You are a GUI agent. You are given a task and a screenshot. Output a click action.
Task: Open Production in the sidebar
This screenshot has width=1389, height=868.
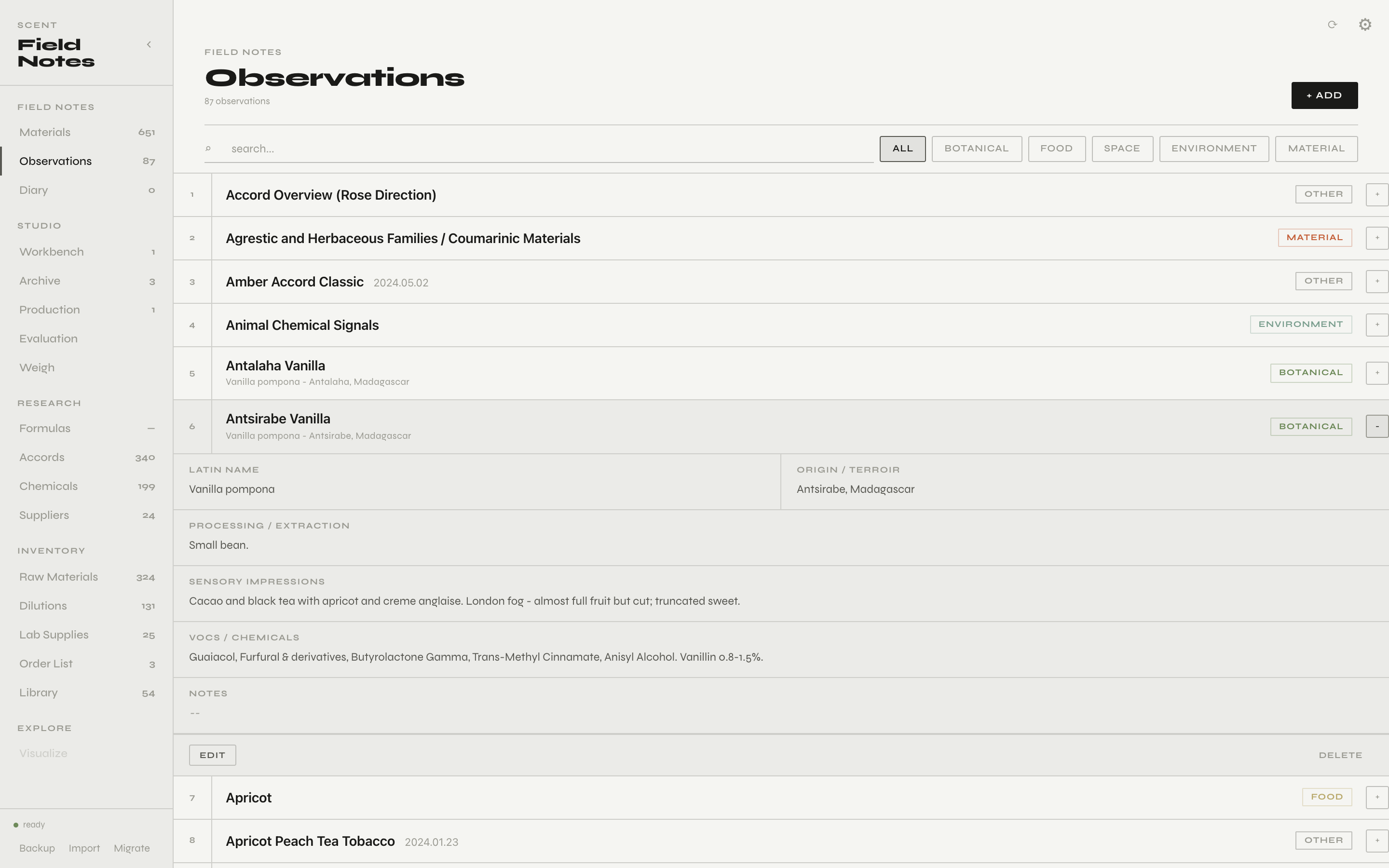pos(87,310)
